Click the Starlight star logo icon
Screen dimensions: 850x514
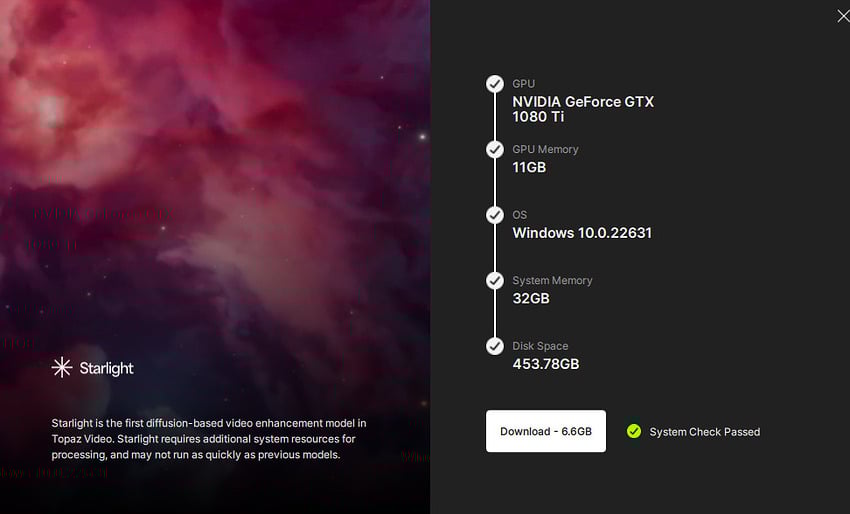tap(62, 368)
